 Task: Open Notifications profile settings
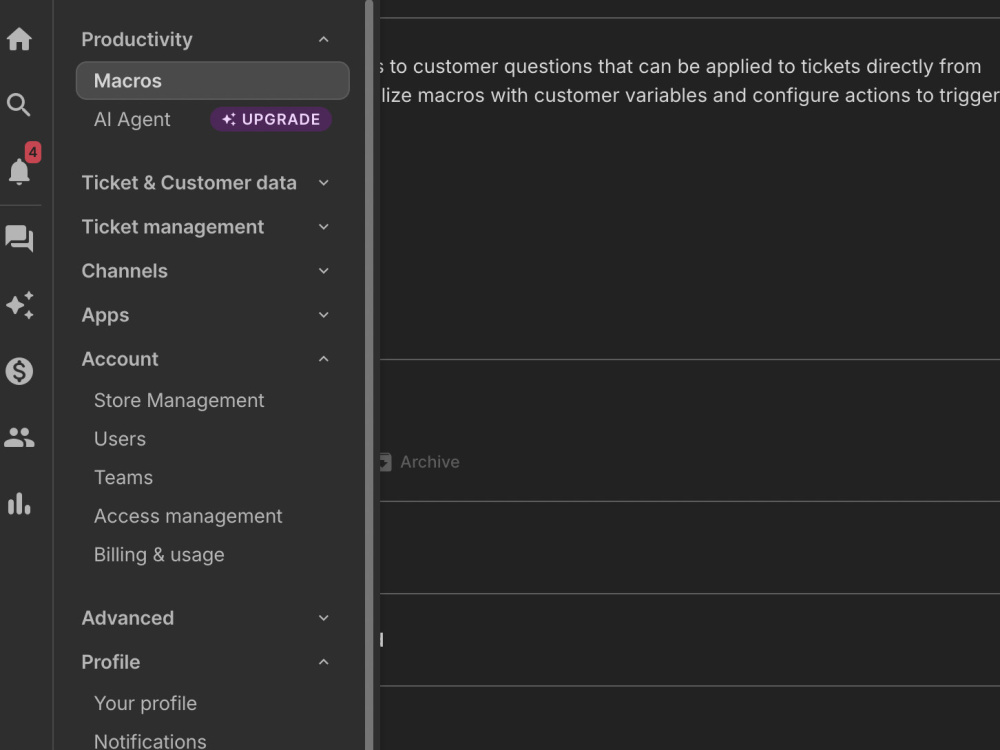point(150,741)
